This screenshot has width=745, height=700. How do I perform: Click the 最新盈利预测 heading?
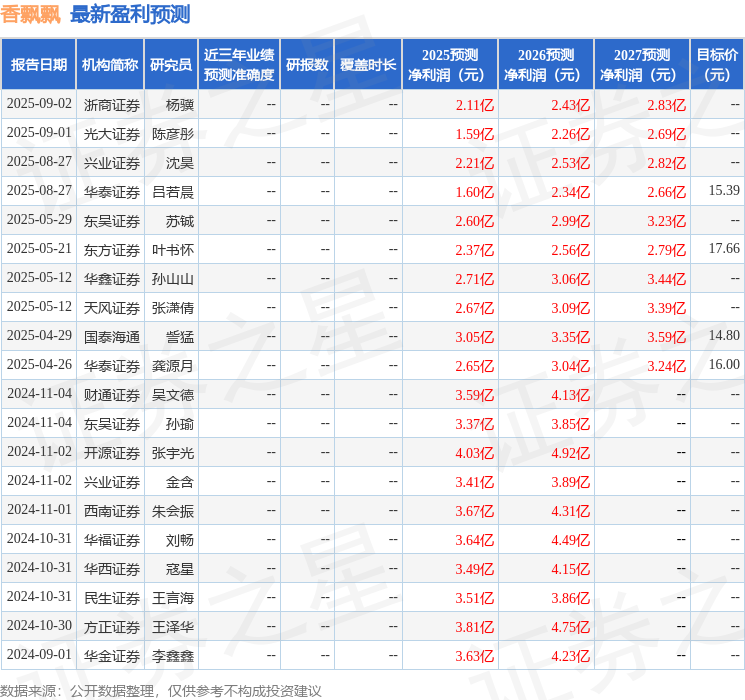(x=130, y=14)
